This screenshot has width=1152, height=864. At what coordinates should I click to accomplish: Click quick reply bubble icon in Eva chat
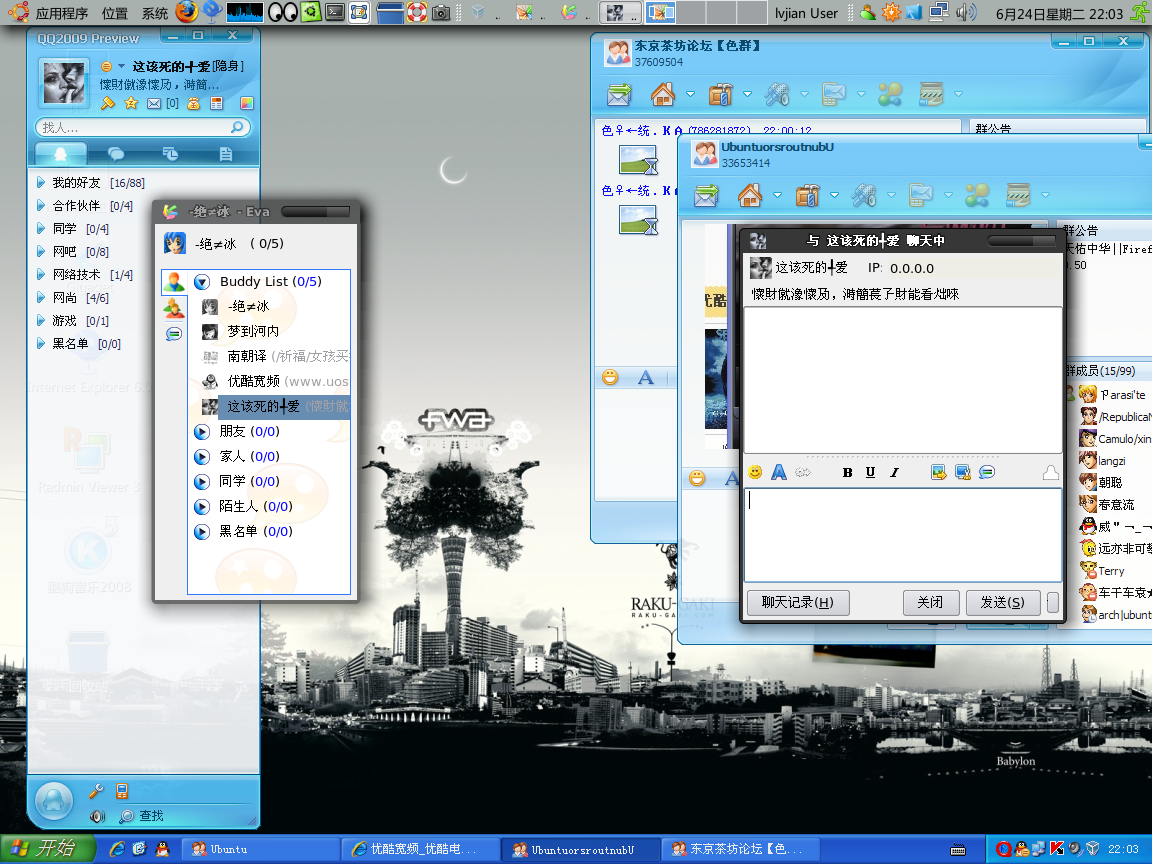(x=987, y=472)
